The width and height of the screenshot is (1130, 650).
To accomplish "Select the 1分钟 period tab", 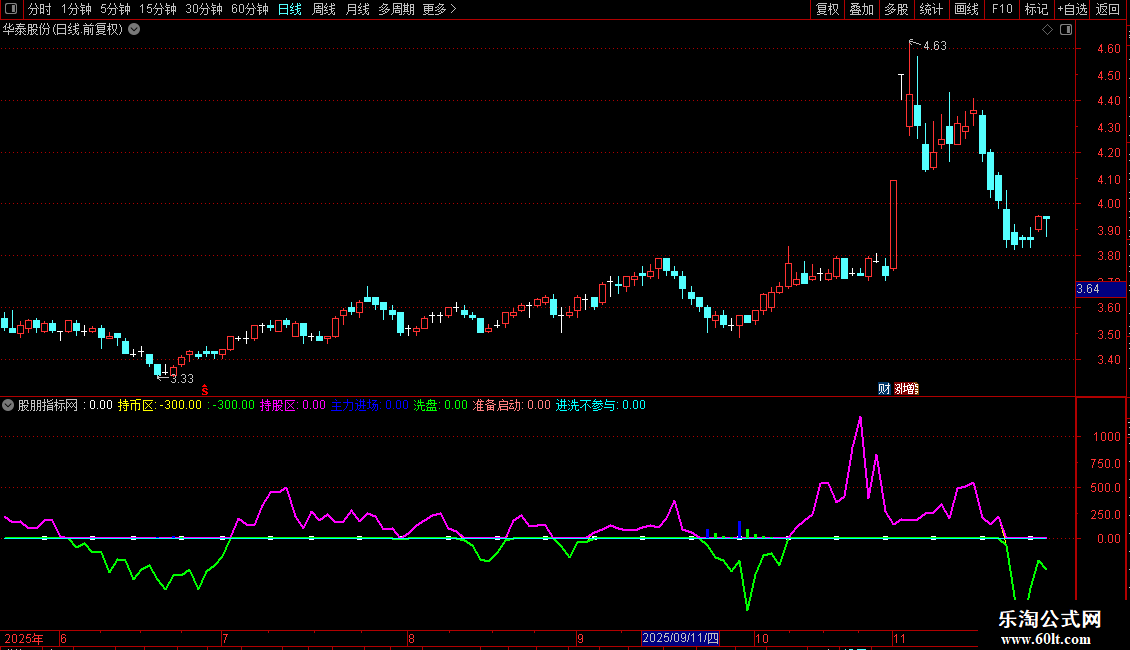I will [76, 9].
